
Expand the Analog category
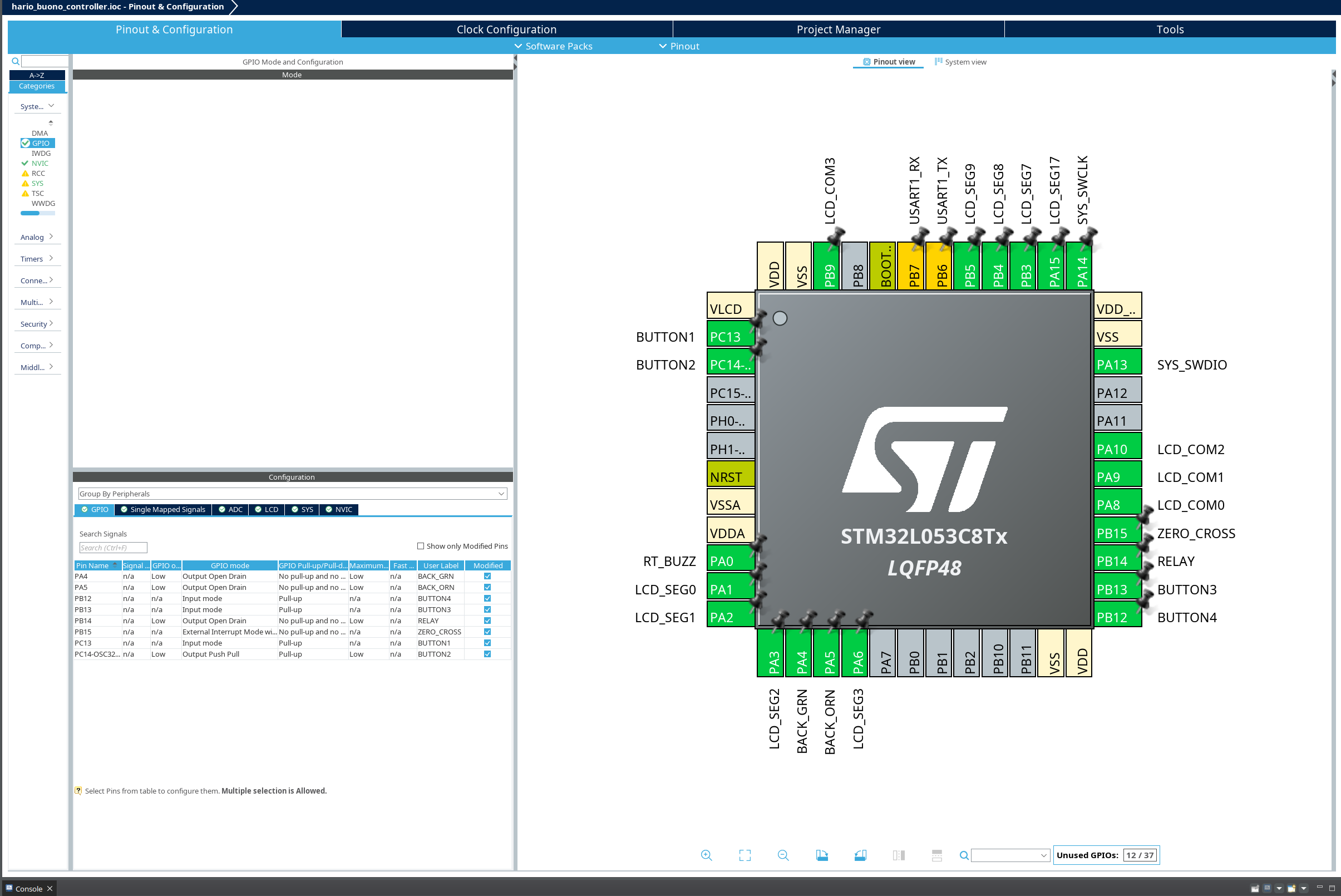click(37, 237)
